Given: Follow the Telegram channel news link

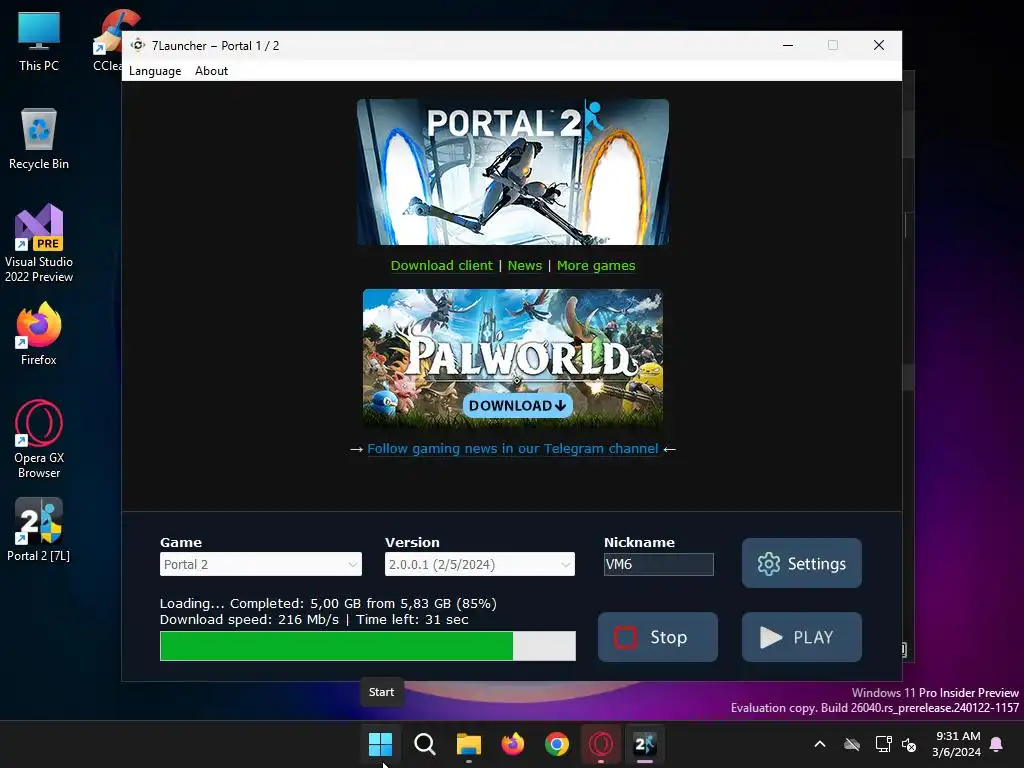Looking at the screenshot, I should (513, 449).
